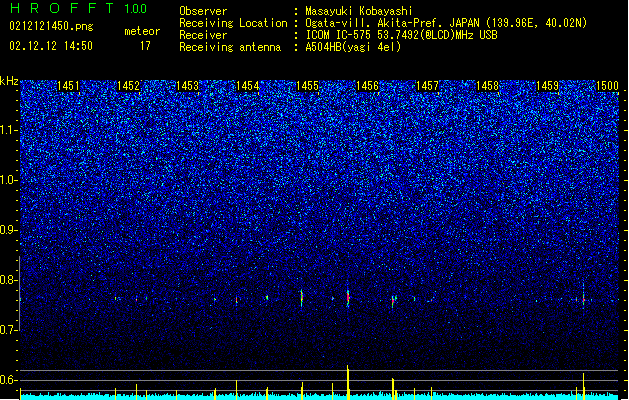Click the meteor echo just before 1500
This screenshot has width=629, height=400.
(x=583, y=298)
